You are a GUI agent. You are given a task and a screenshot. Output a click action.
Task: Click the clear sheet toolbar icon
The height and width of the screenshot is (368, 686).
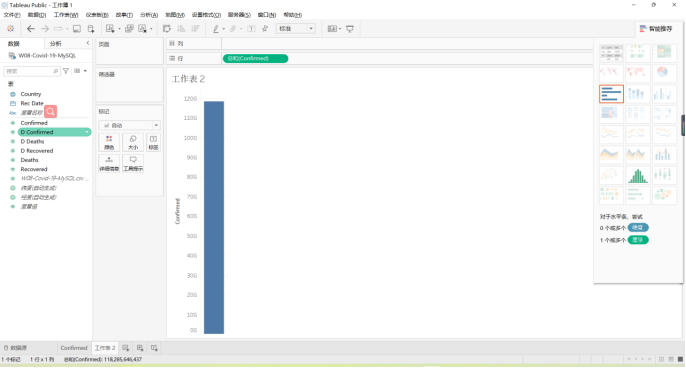(x=142, y=29)
